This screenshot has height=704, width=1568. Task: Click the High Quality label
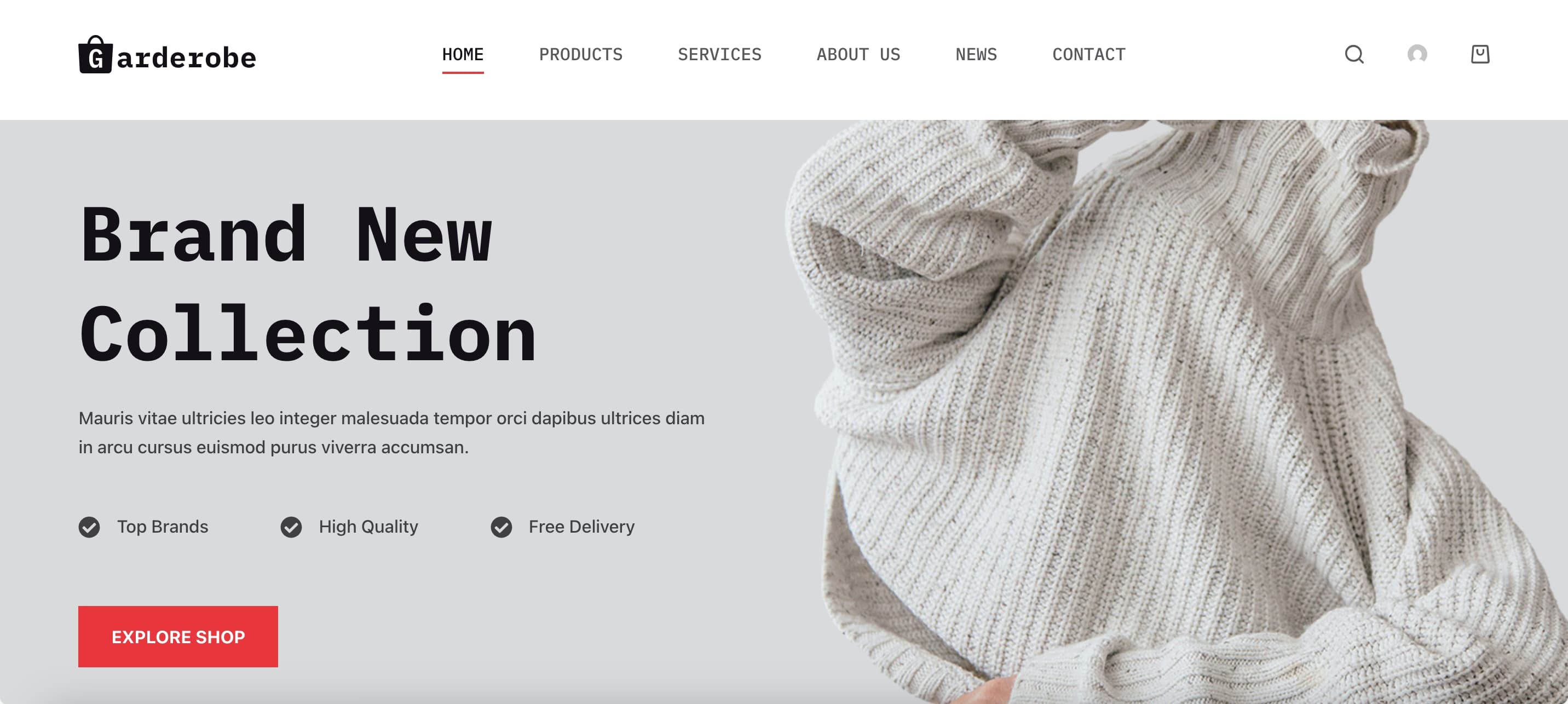coord(368,527)
